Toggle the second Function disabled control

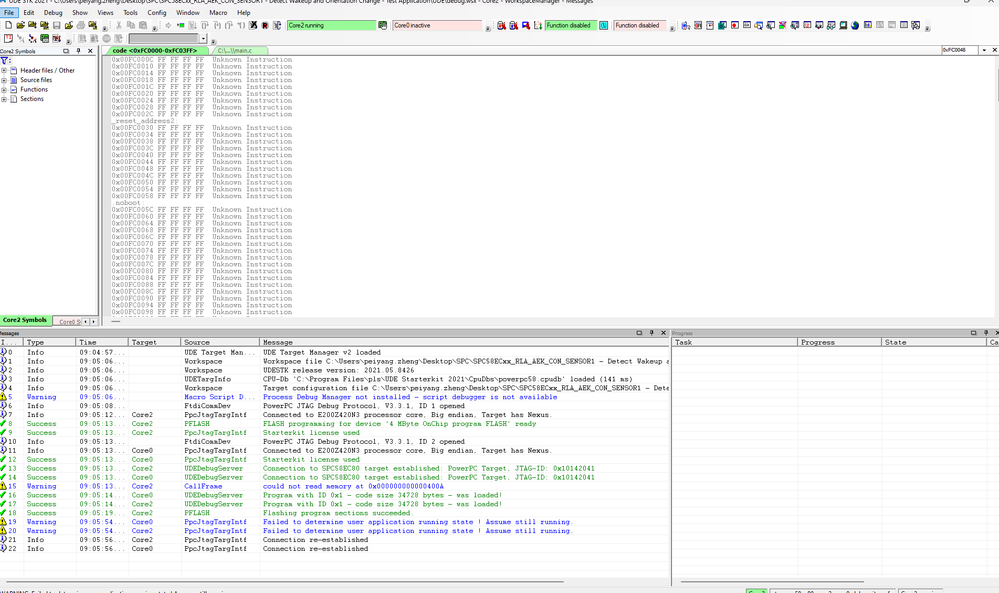point(638,25)
